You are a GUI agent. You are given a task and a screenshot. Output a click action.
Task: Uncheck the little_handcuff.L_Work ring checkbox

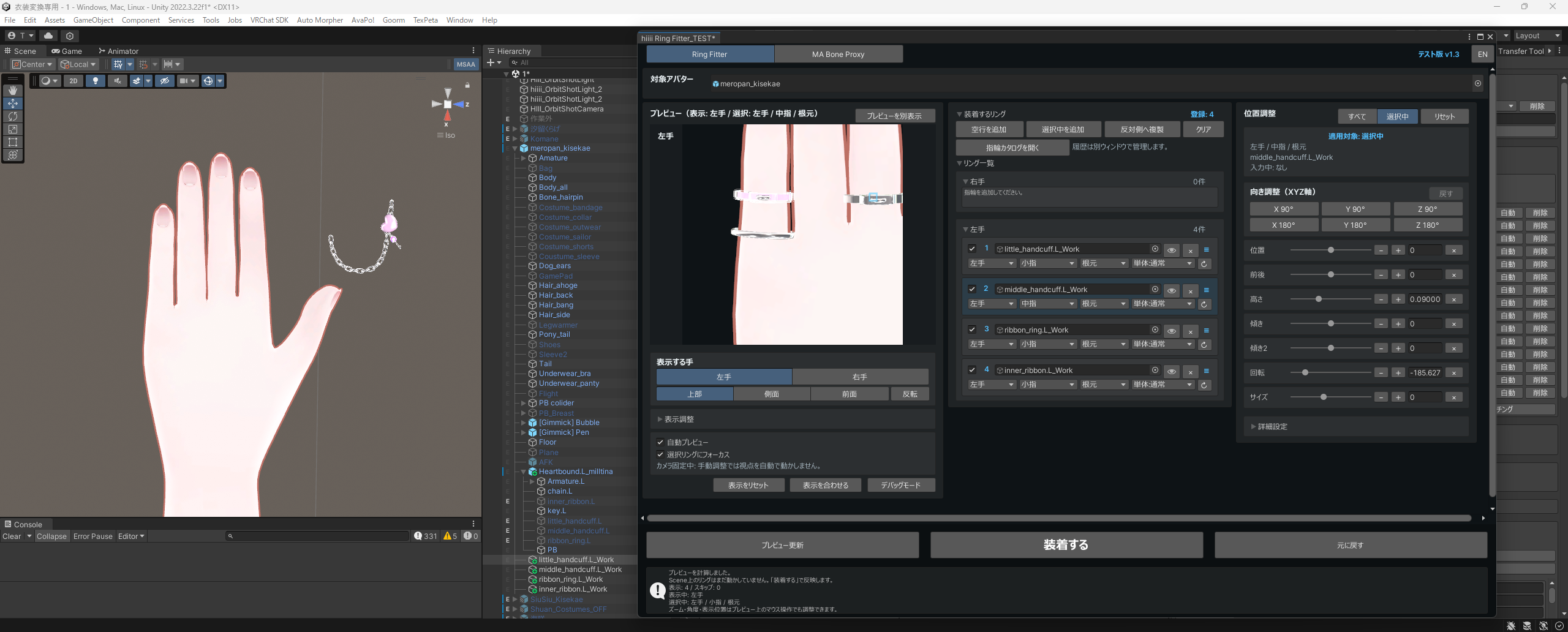click(972, 249)
